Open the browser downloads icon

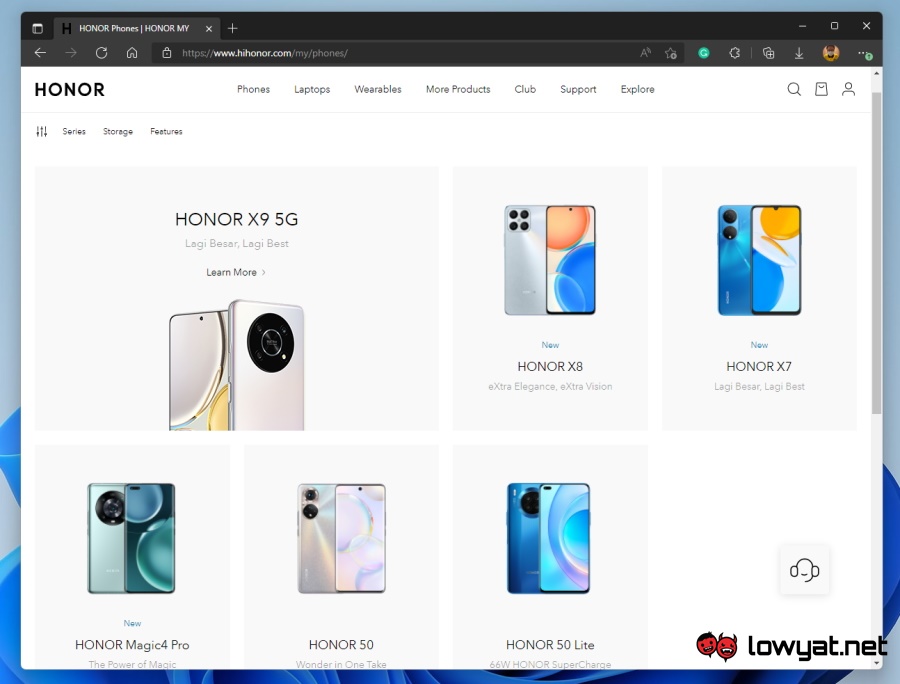tap(799, 53)
